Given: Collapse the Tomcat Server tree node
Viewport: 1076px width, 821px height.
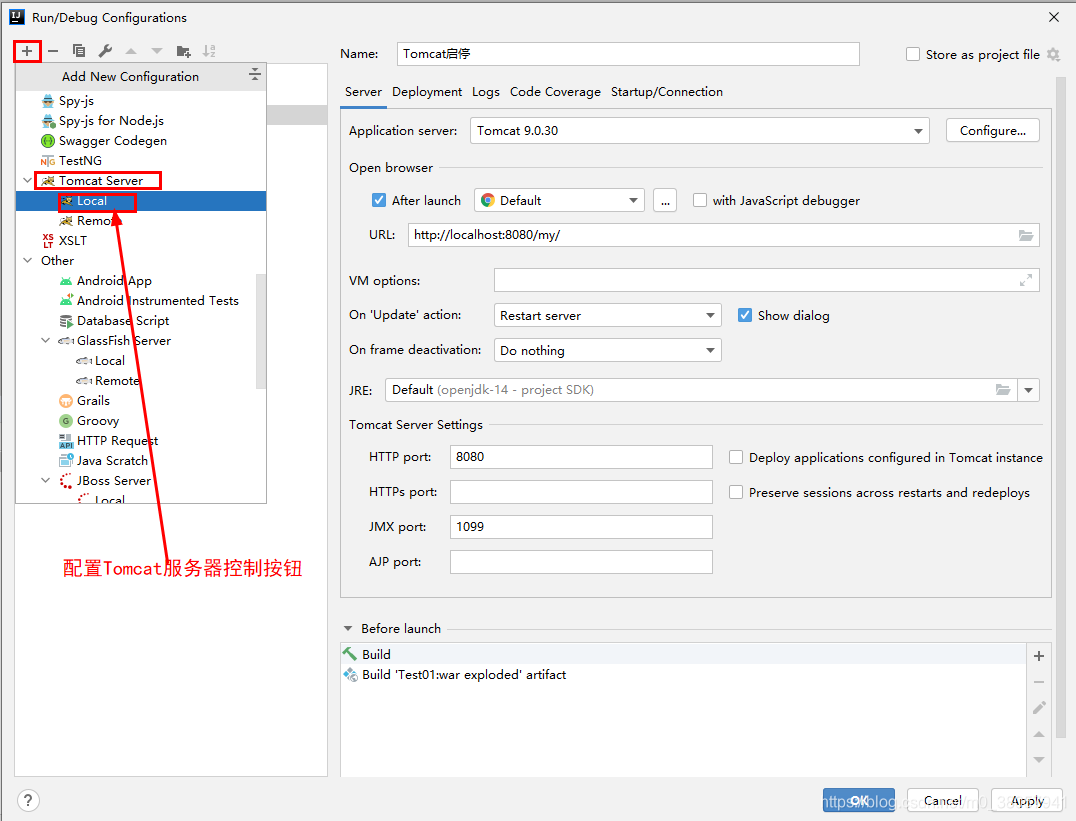Looking at the screenshot, I should (x=27, y=181).
